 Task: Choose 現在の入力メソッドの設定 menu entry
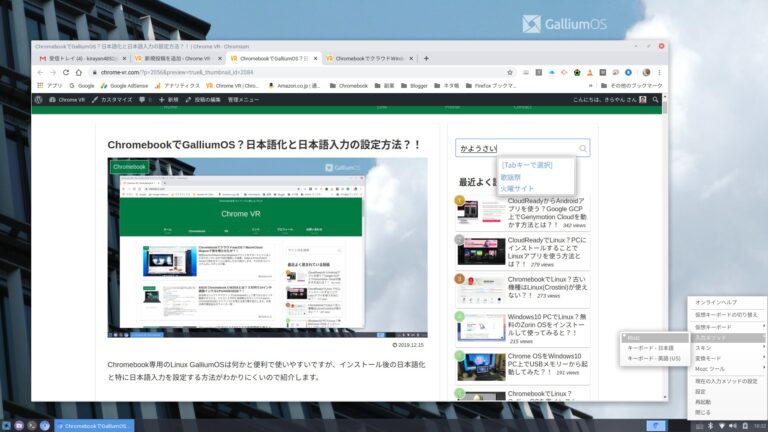tap(727, 381)
